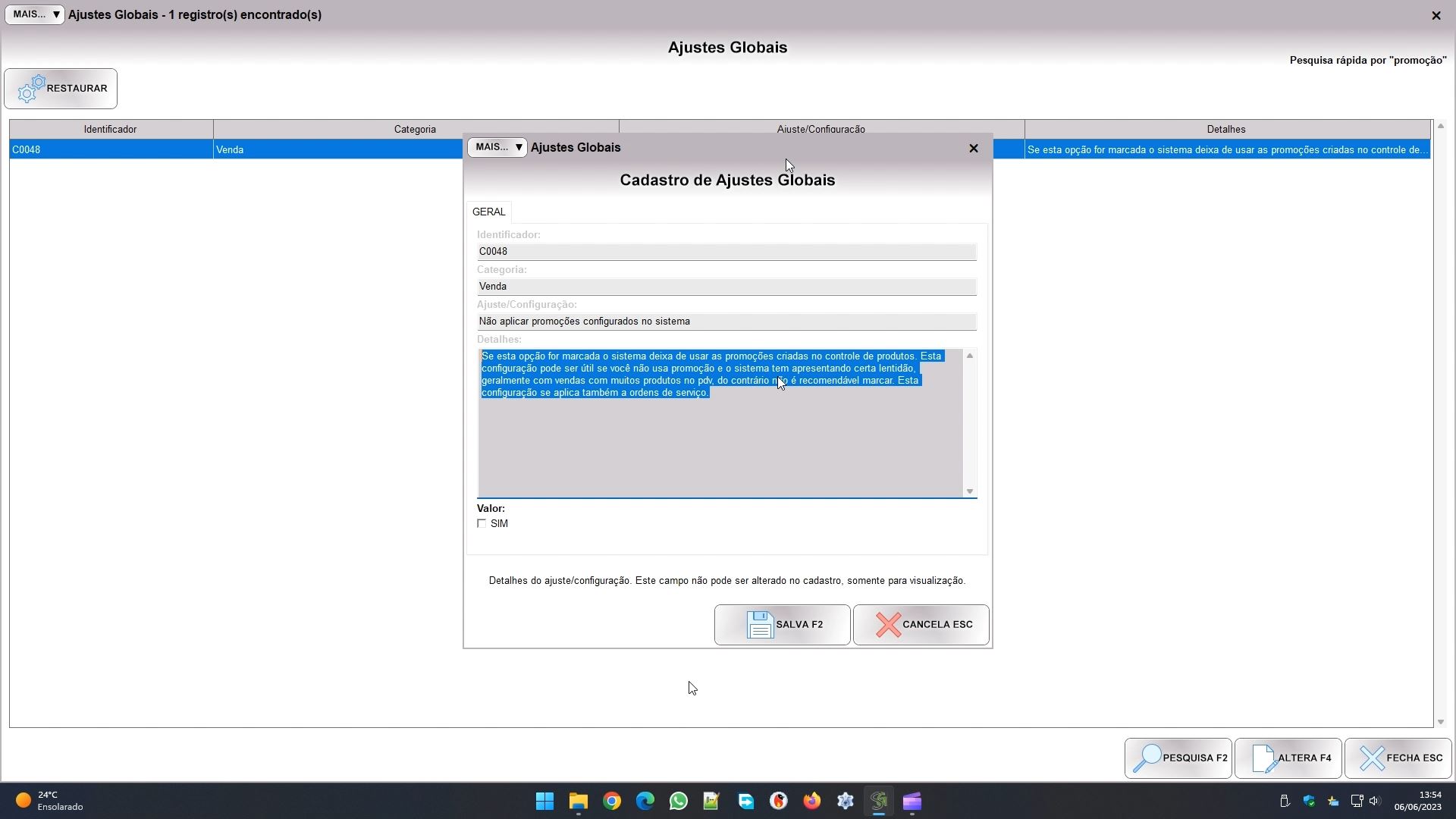This screenshot has height=819, width=1456.
Task: Select the GERAL tab
Action: 488,212
